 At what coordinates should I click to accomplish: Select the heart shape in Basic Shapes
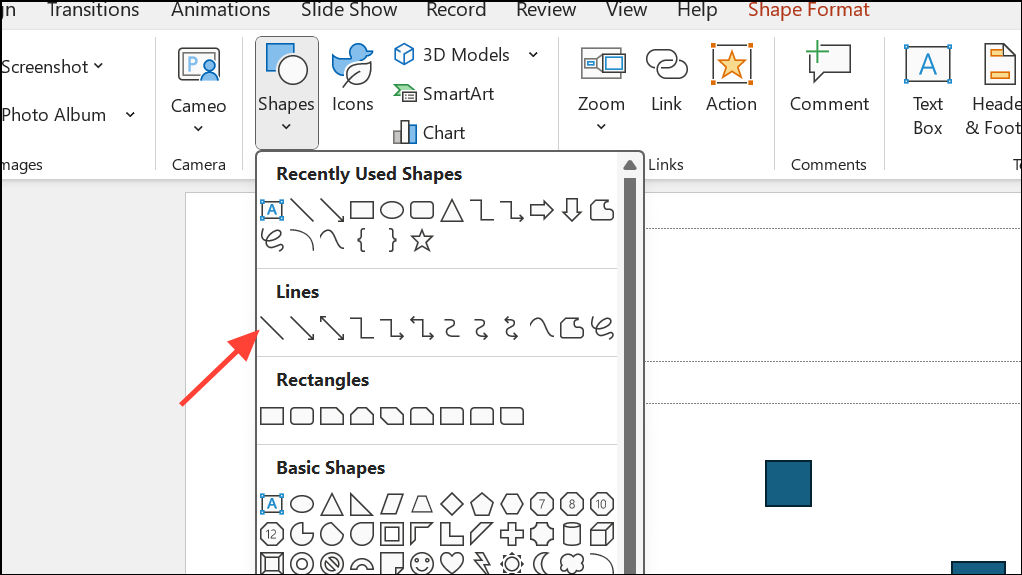point(452,563)
